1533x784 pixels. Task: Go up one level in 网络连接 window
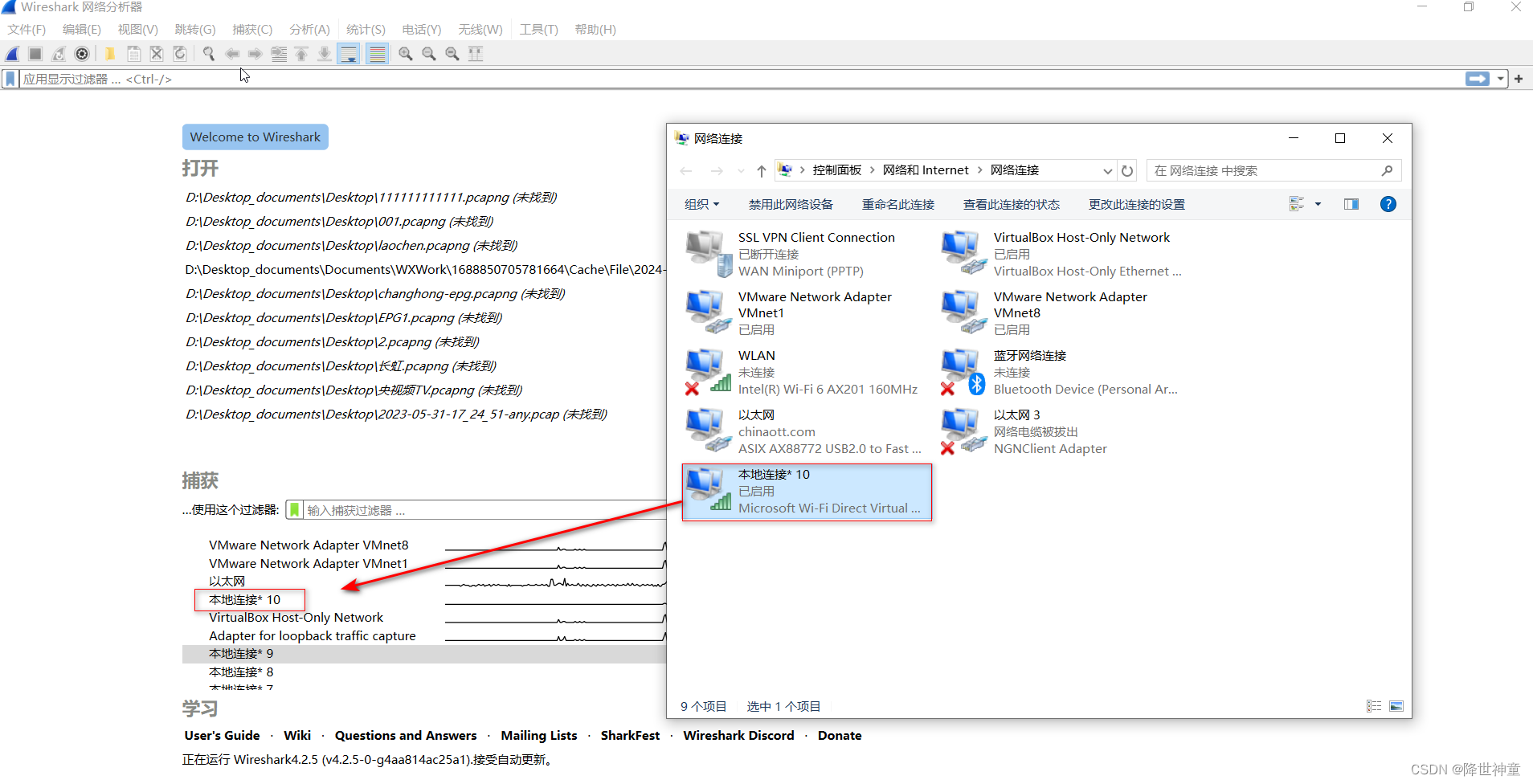pos(762,171)
